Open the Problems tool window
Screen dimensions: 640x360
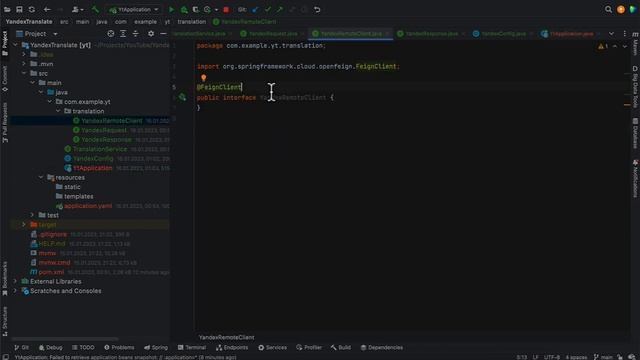[x=119, y=347]
